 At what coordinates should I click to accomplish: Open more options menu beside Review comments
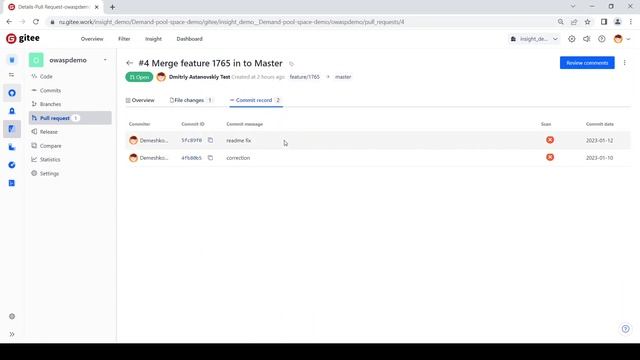coord(624,63)
